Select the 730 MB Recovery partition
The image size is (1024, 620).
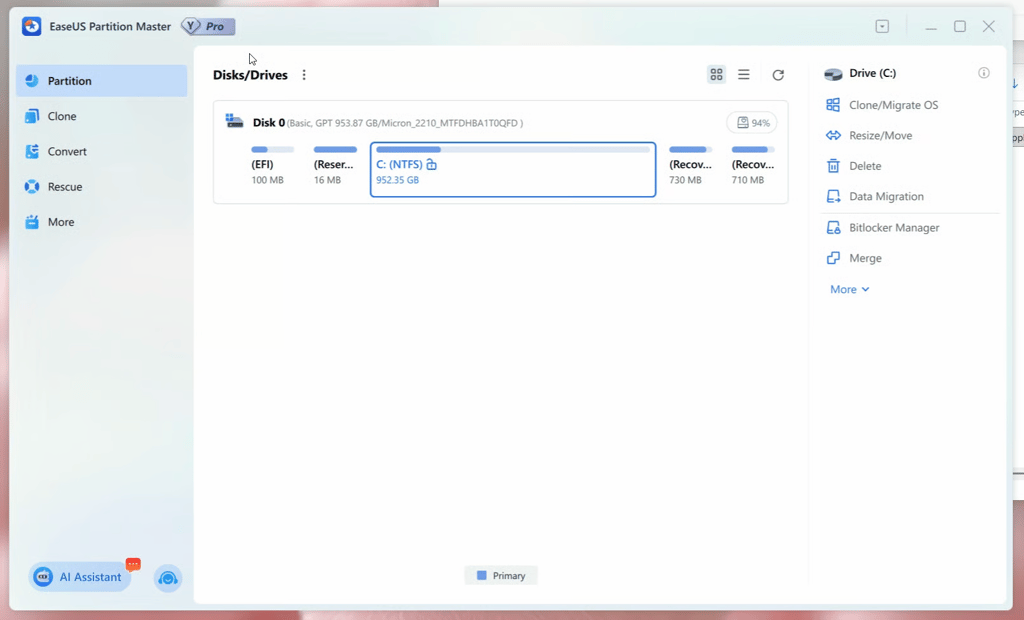(x=690, y=167)
